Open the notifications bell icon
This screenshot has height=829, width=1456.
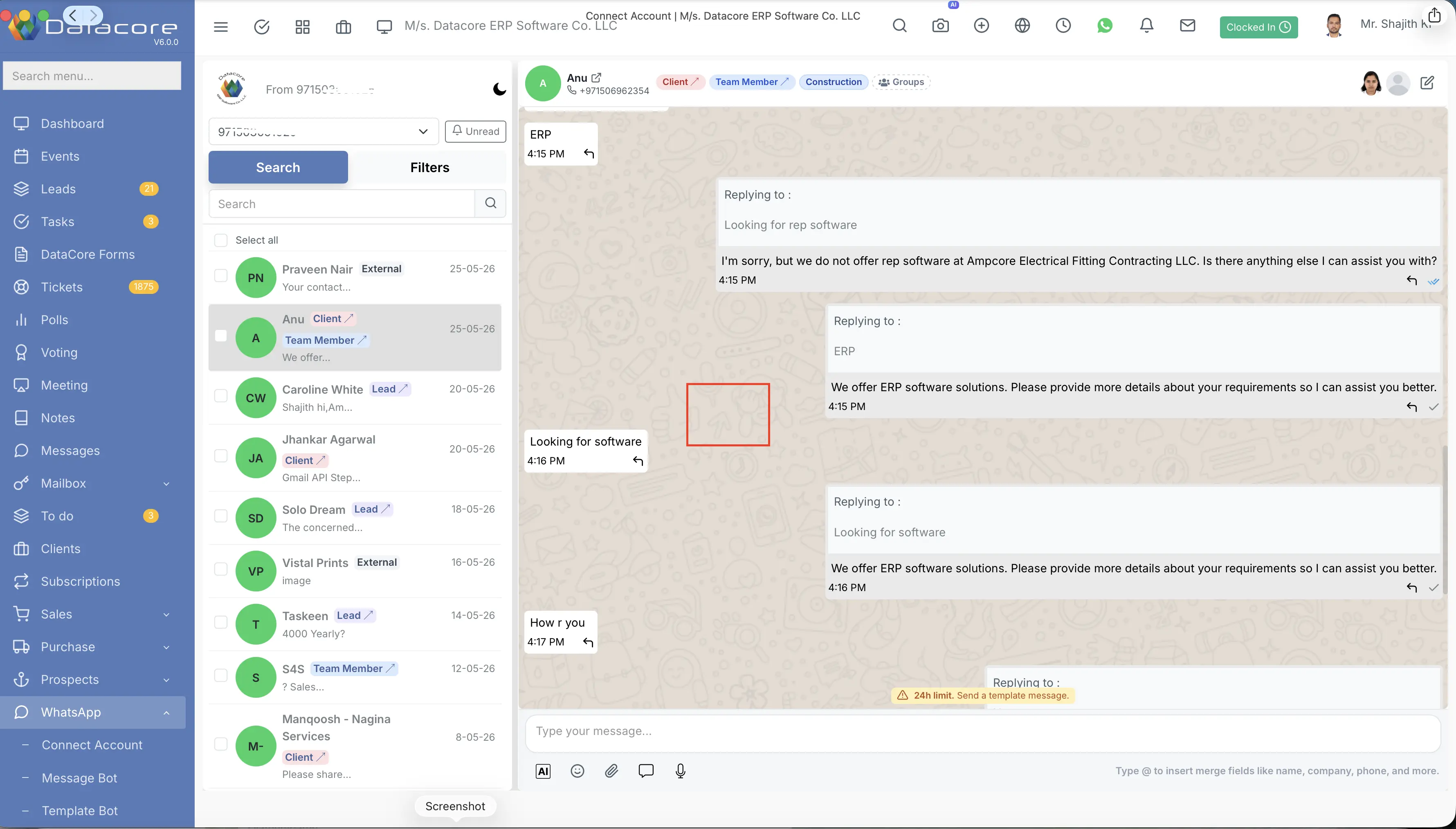tap(1147, 26)
